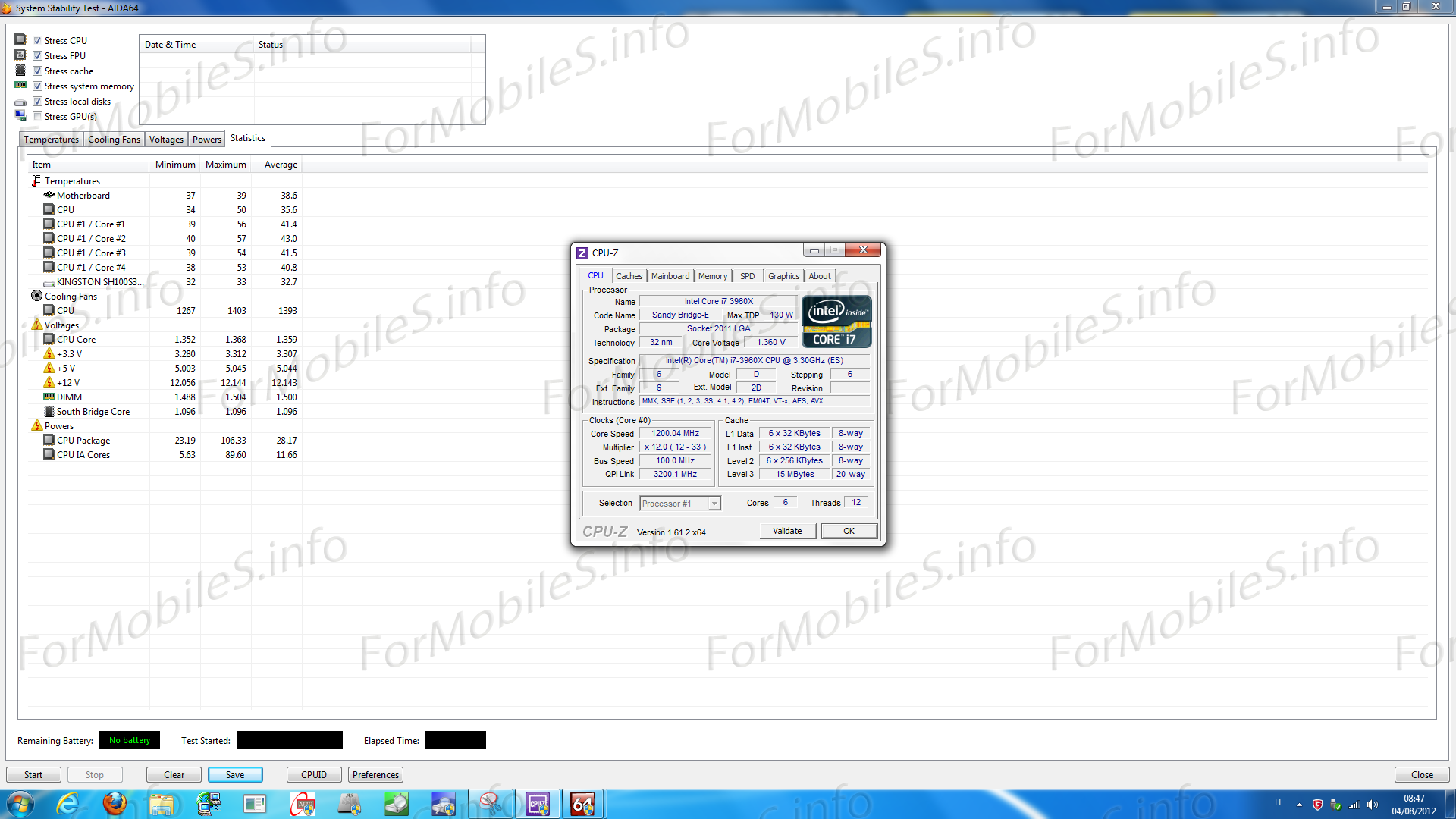Enable Stress GPU(s) checkbox
The height and width of the screenshot is (819, 1456).
coord(37,117)
